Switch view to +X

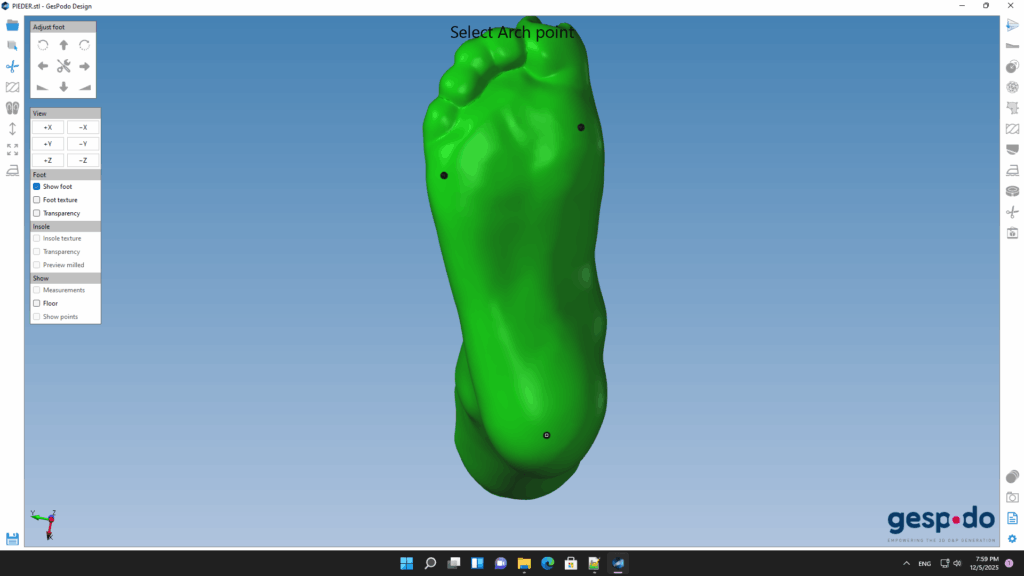[48, 127]
